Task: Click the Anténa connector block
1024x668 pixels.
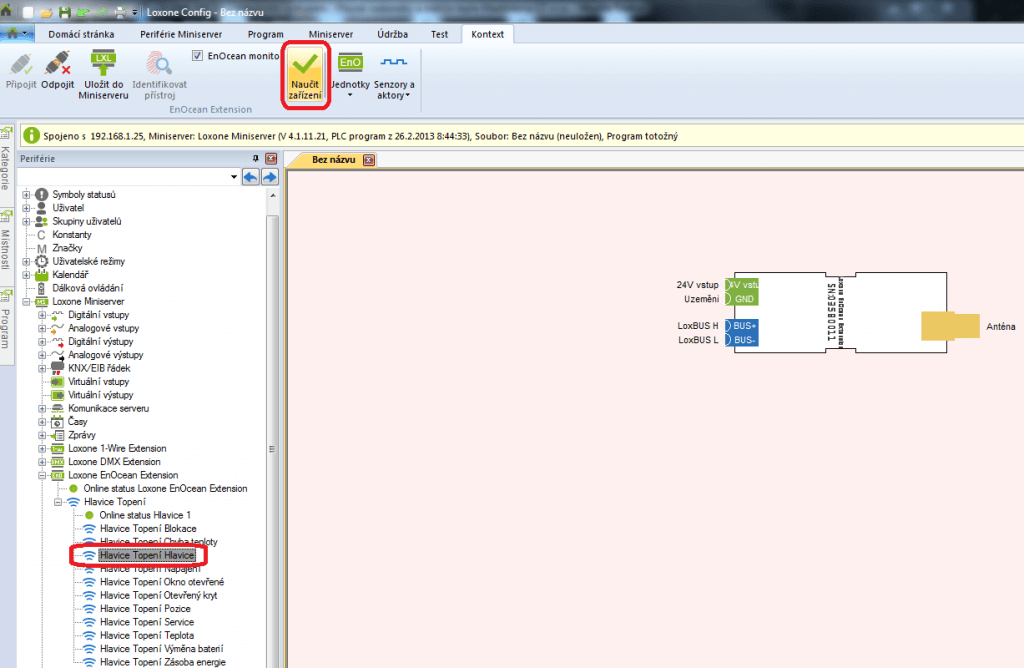Action: click(x=950, y=326)
